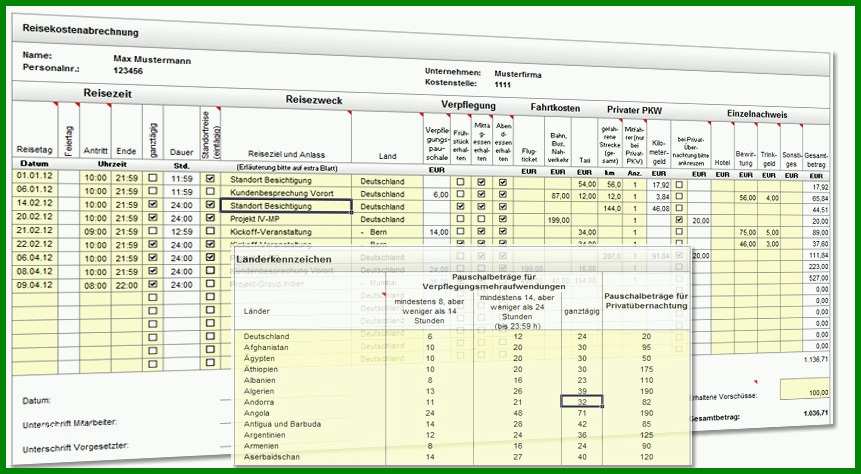The height and width of the screenshot is (474, 861).
Task: Tick the ganztägig checkbox for 01.01.12
Action: pyautogui.click(x=153, y=178)
